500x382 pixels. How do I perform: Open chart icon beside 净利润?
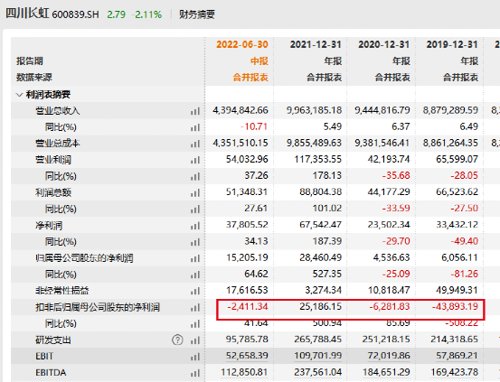click(195, 226)
